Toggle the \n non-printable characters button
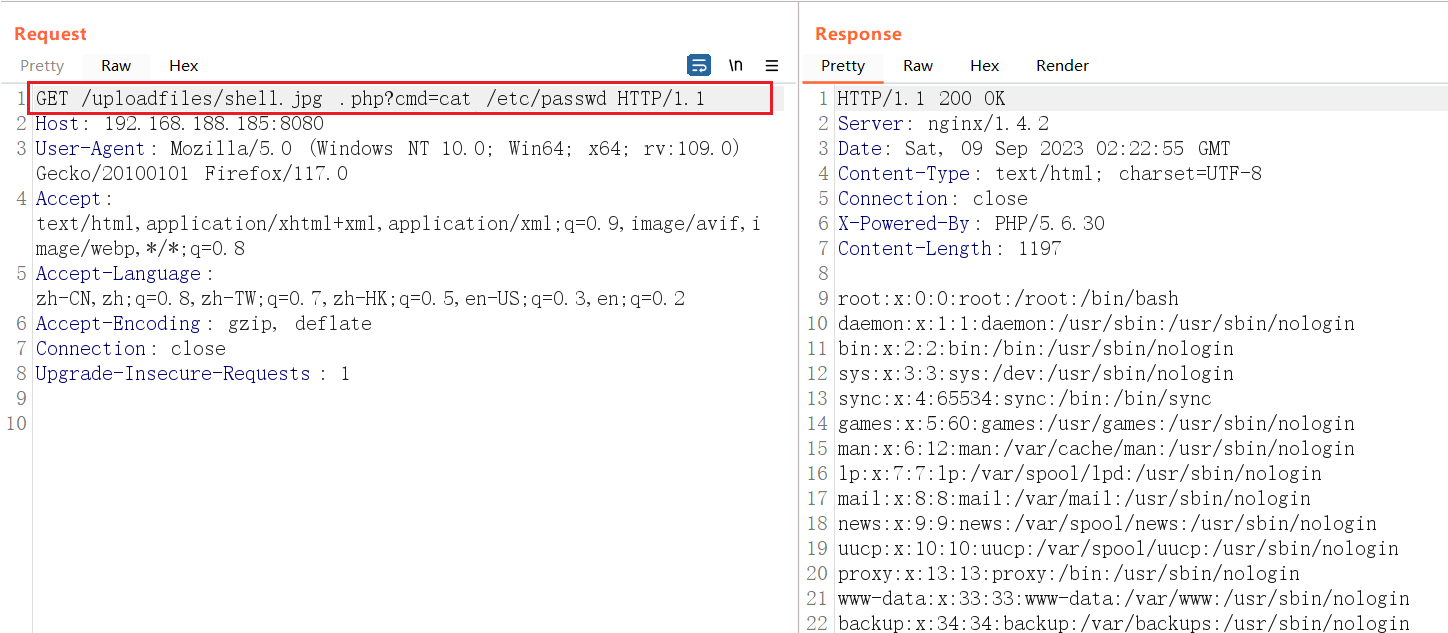Screen dimensions: 1448x633 (x=735, y=65)
